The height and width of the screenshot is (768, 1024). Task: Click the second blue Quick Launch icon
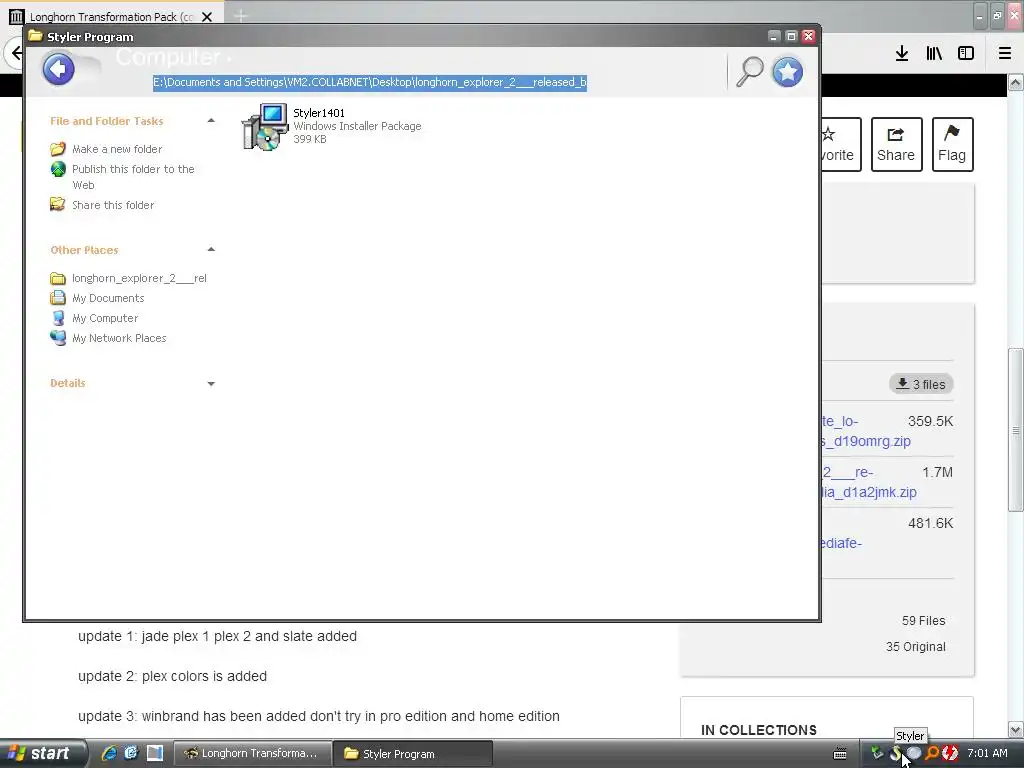pyautogui.click(x=131, y=753)
